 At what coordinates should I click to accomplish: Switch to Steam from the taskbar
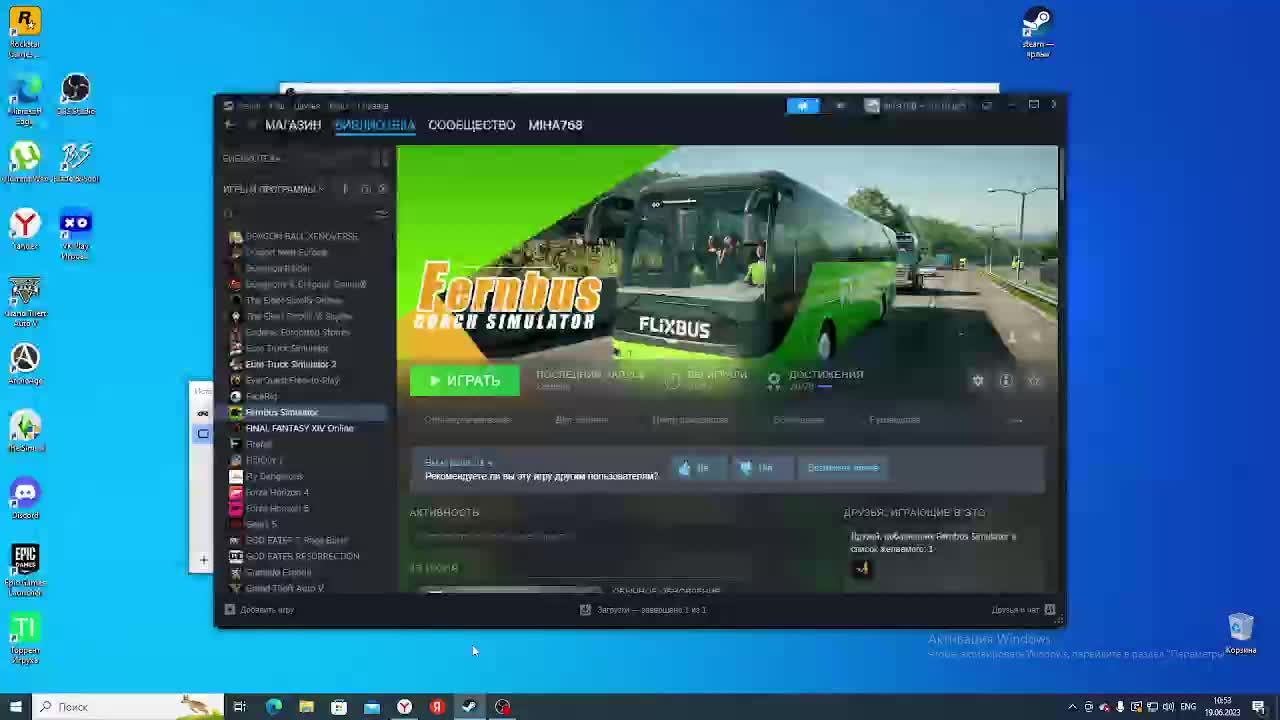[469, 707]
